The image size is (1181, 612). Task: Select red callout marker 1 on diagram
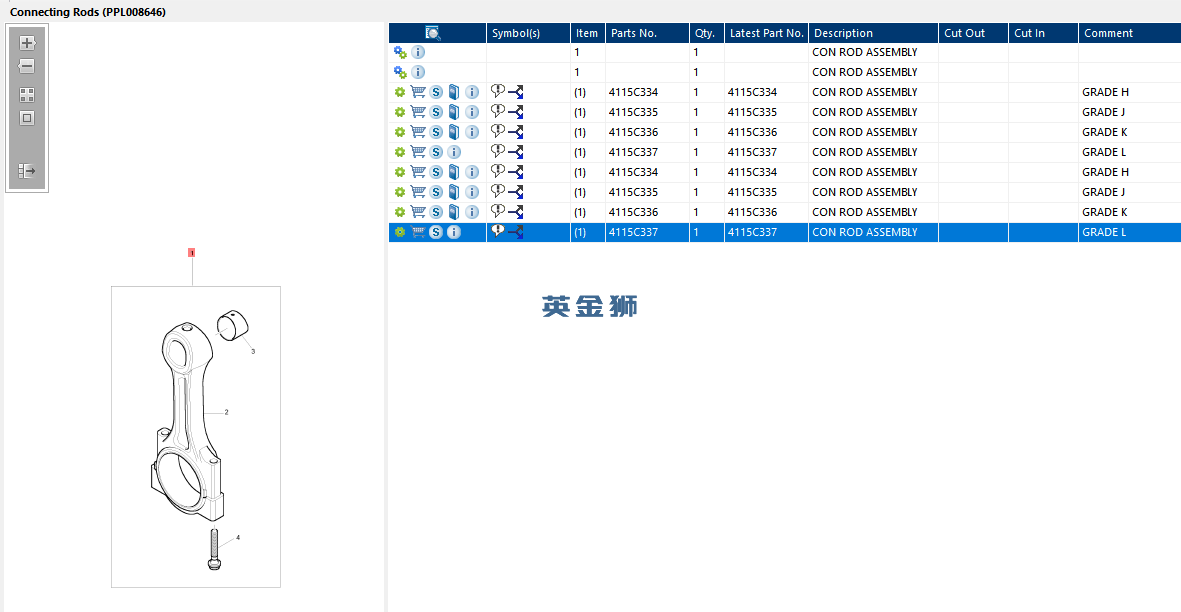tap(191, 253)
